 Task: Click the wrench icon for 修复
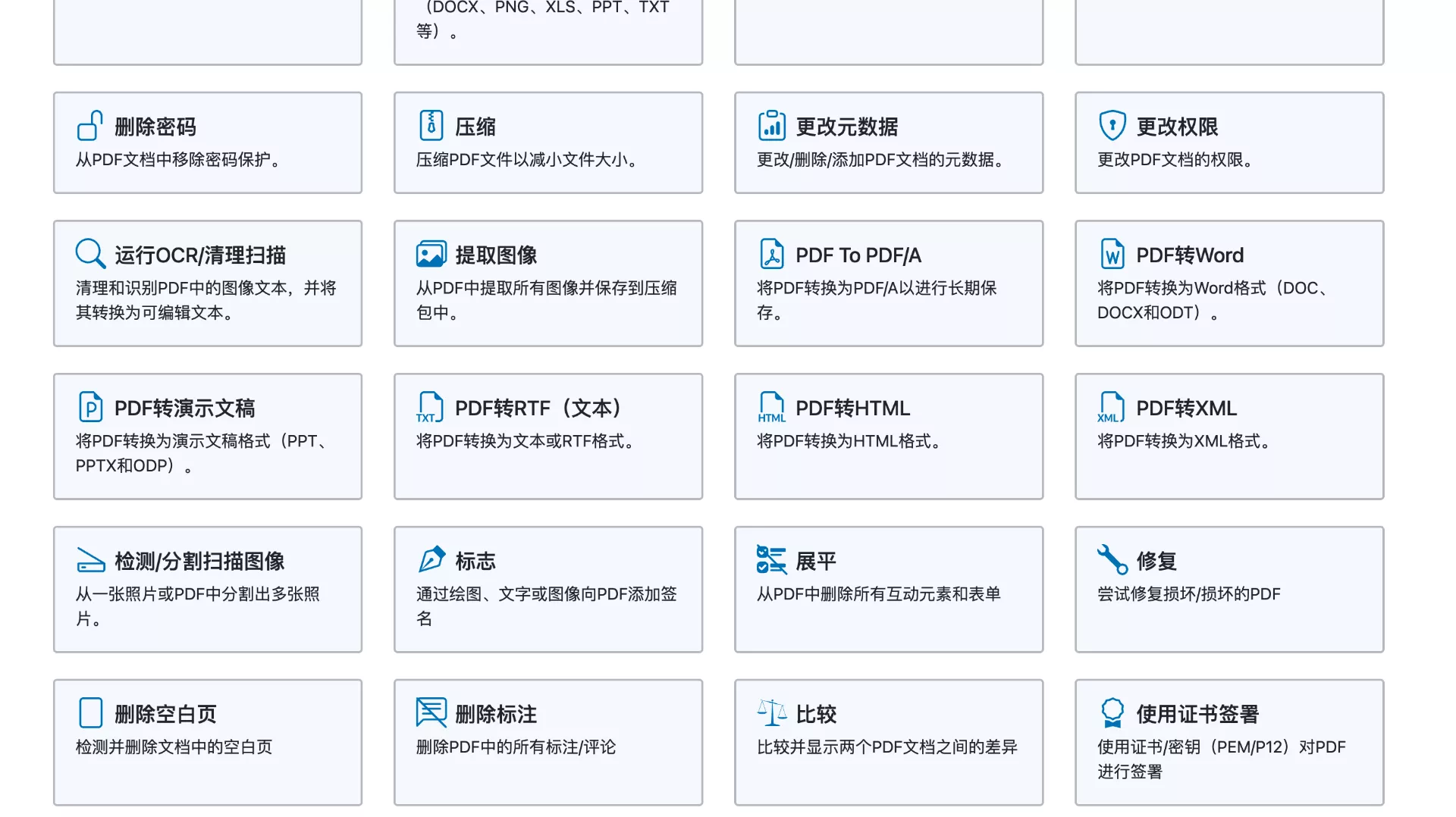(x=1112, y=560)
